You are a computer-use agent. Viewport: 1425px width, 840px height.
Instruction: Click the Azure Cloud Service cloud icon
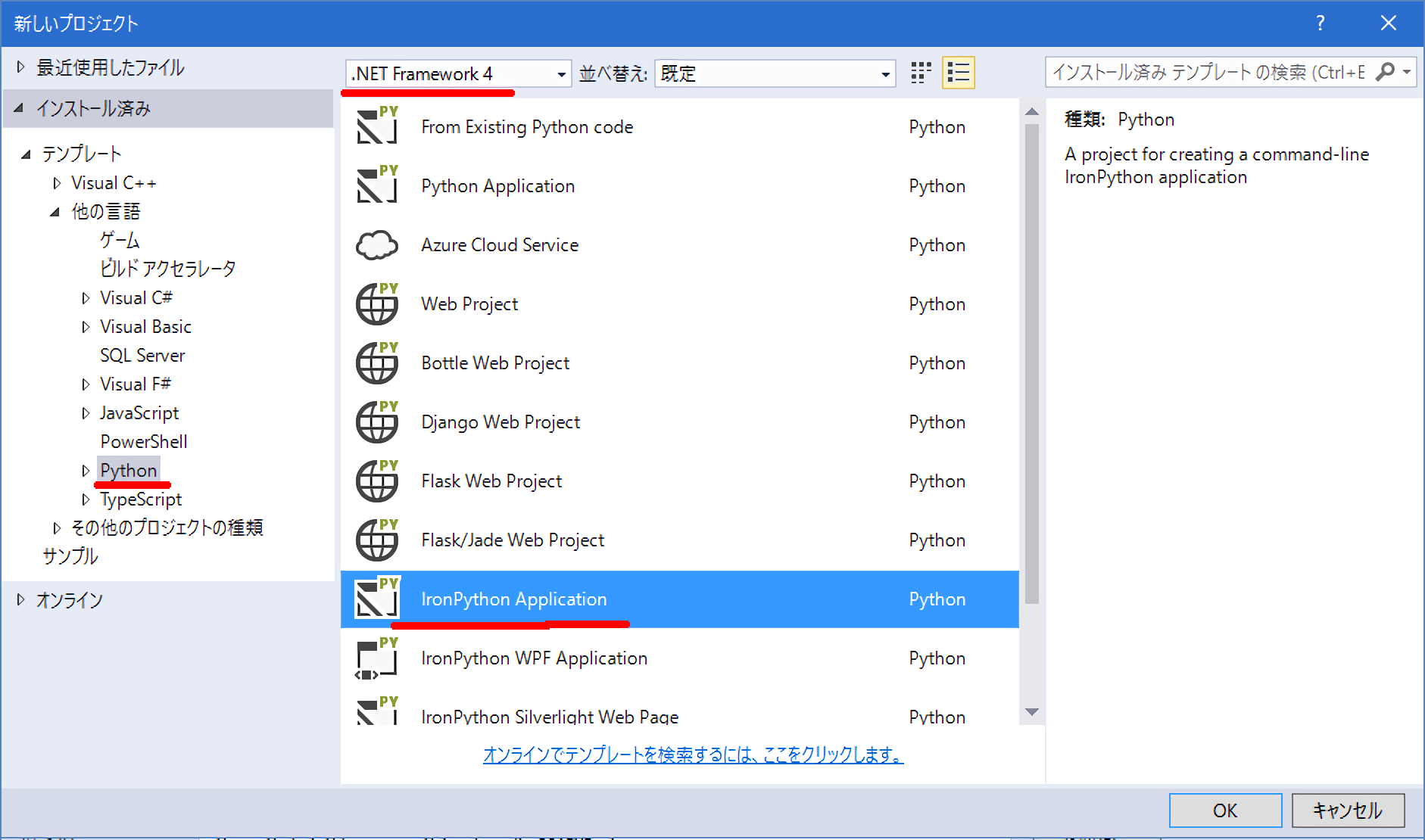pos(376,245)
